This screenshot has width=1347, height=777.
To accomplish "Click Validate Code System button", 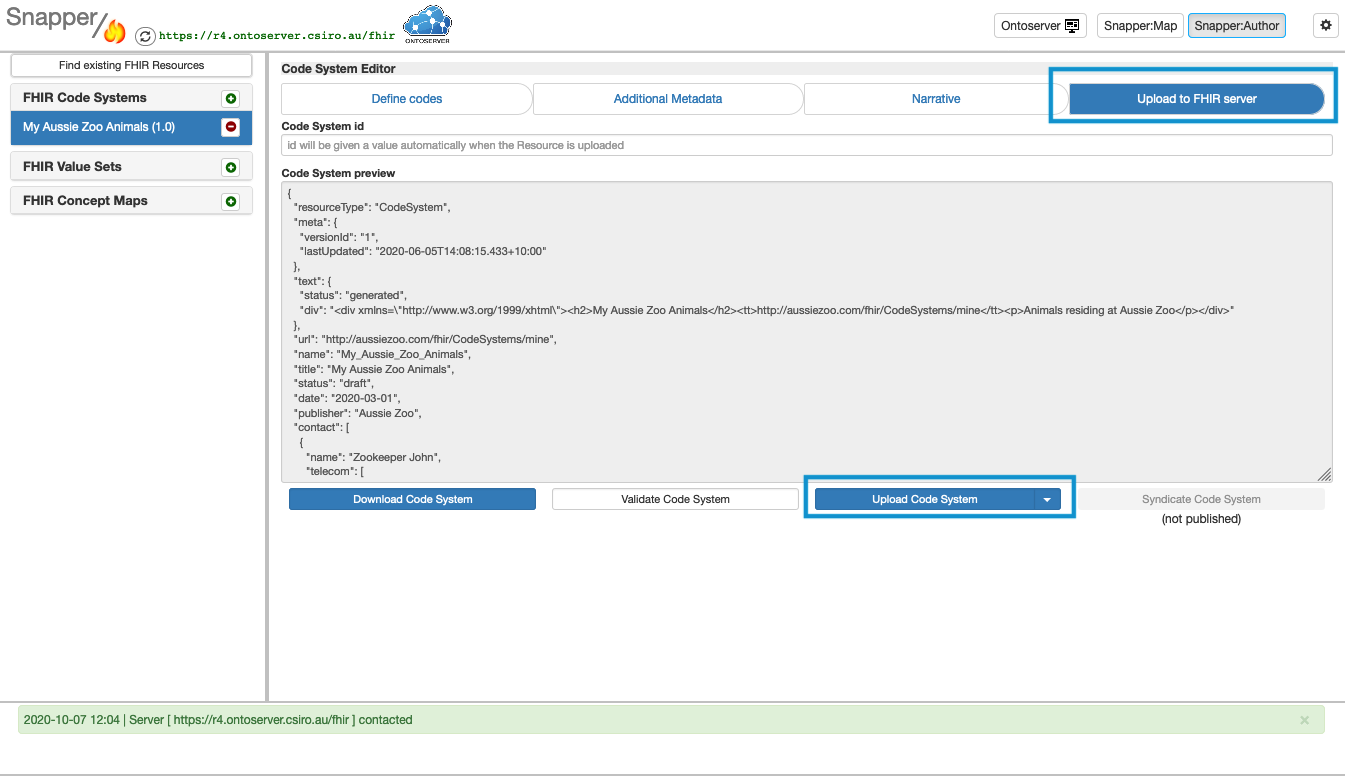I will 675,499.
